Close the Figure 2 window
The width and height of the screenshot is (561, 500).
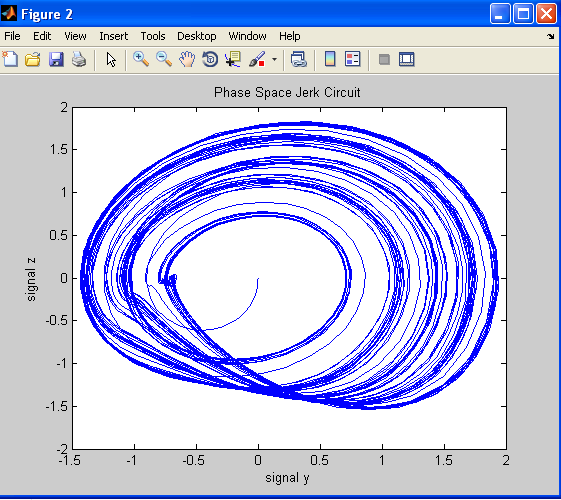tap(546, 14)
